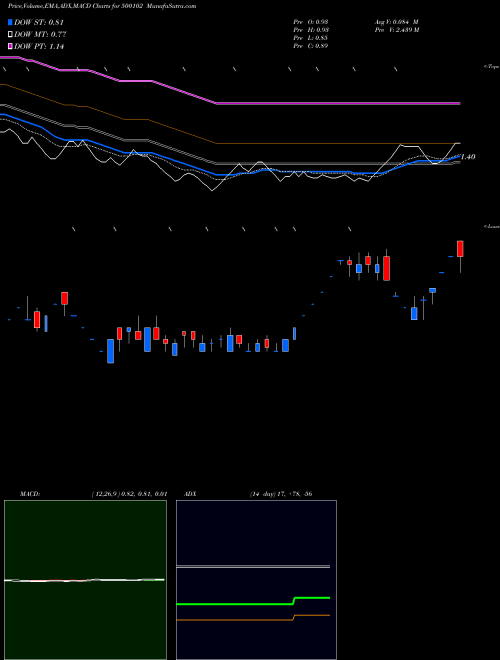
Task: Click the 'Pre H: 0.93' high value
Action: click(x=311, y=30)
